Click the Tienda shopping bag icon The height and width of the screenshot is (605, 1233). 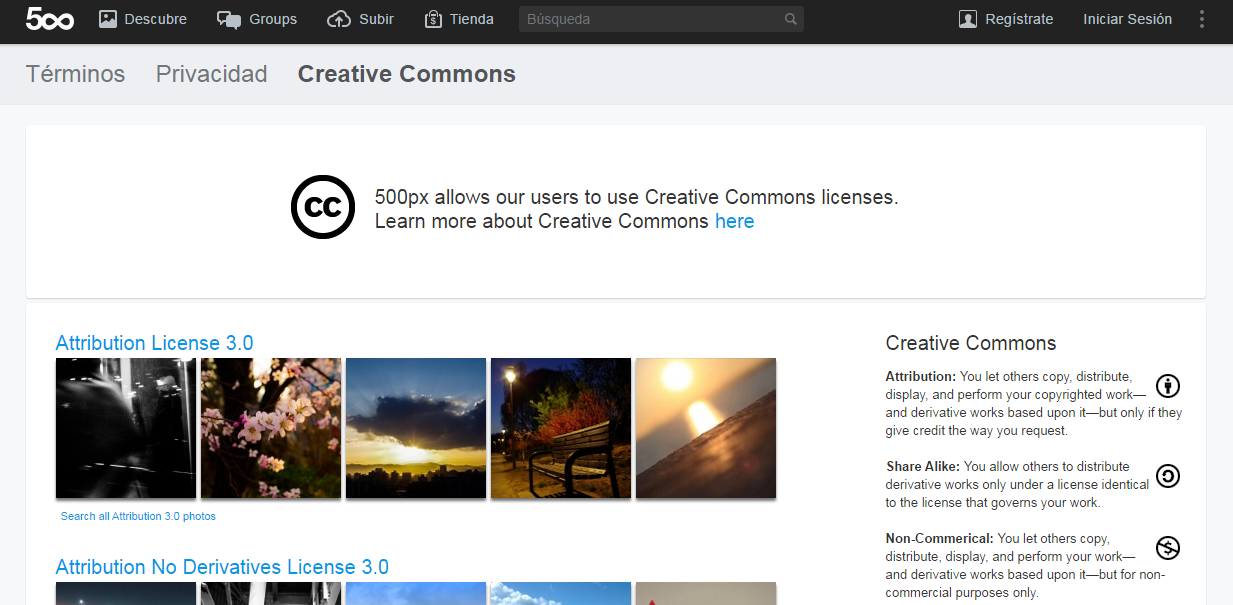pyautogui.click(x=434, y=19)
